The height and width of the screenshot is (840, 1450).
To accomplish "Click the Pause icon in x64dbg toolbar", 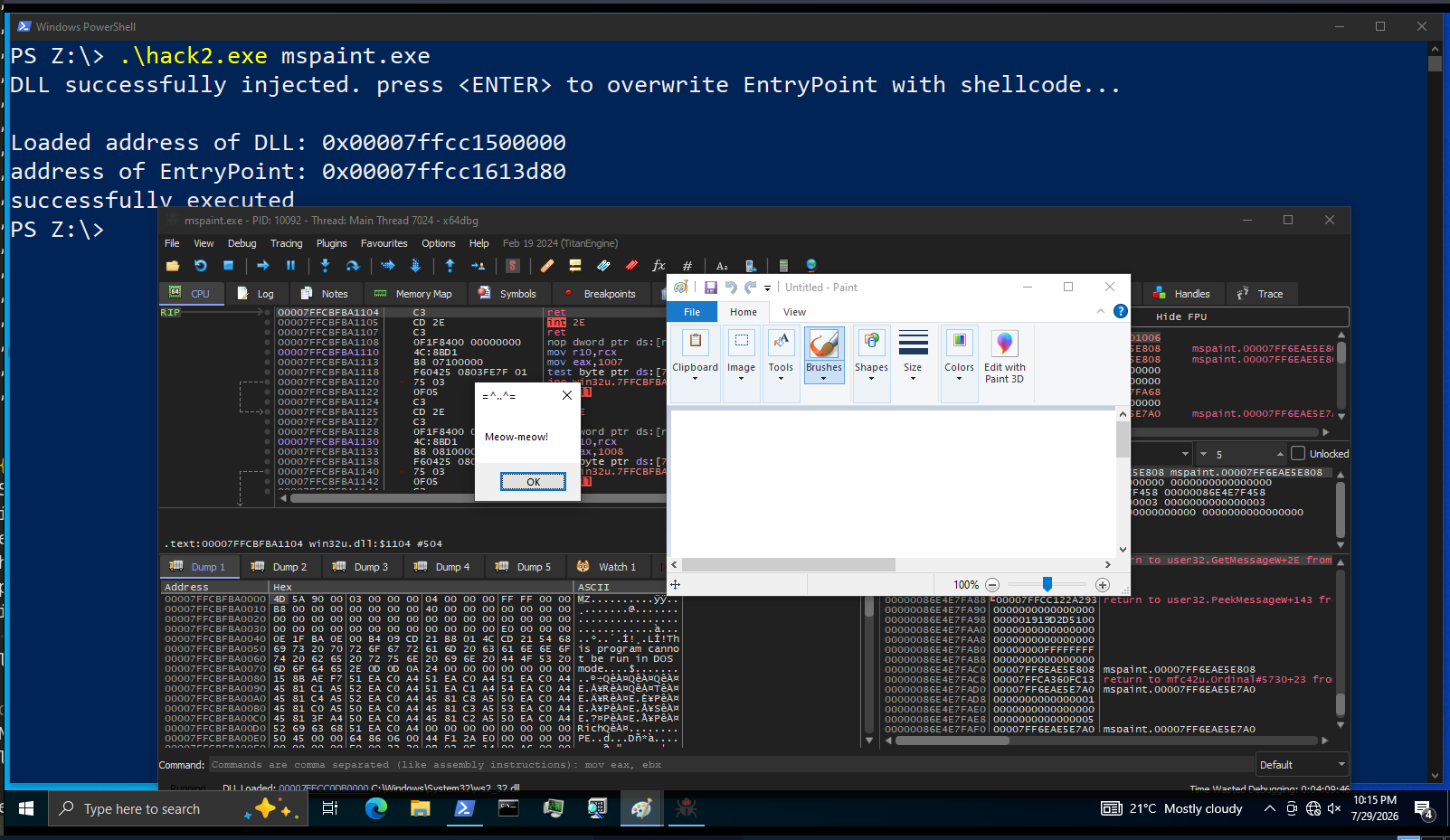I will (x=290, y=266).
